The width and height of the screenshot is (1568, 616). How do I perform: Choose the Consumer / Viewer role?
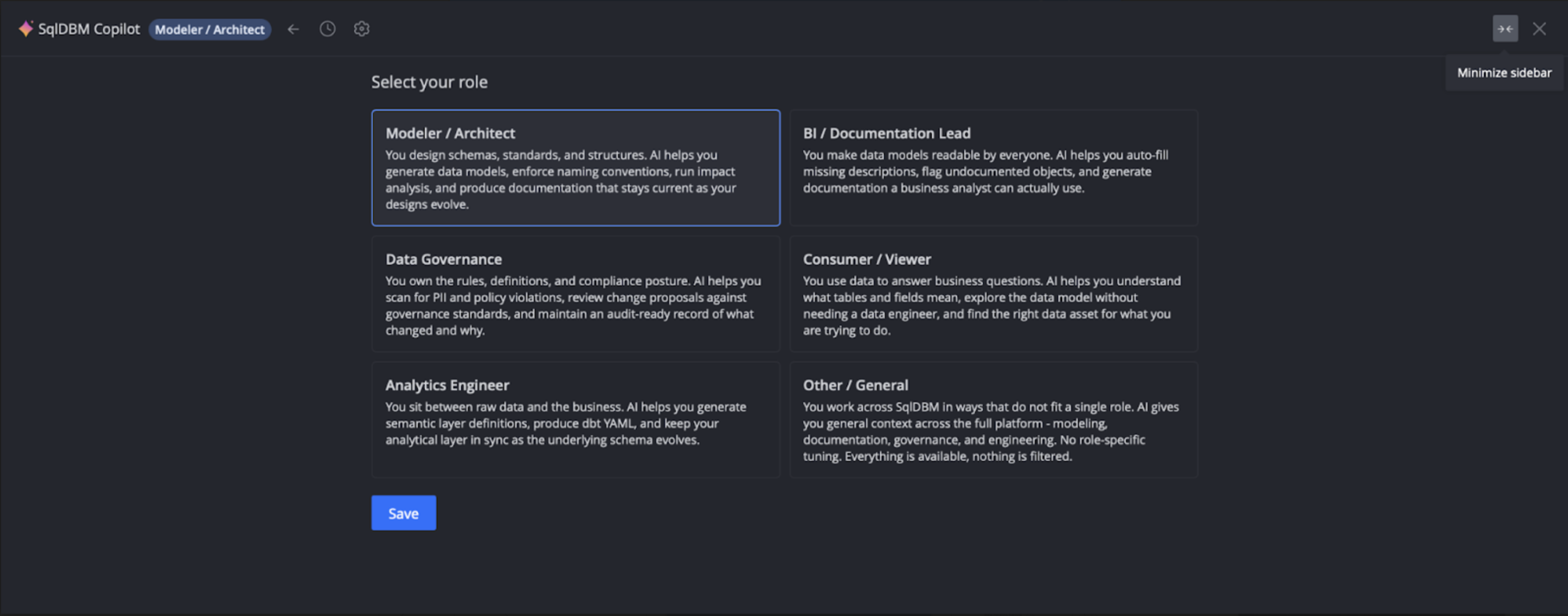[x=992, y=294]
